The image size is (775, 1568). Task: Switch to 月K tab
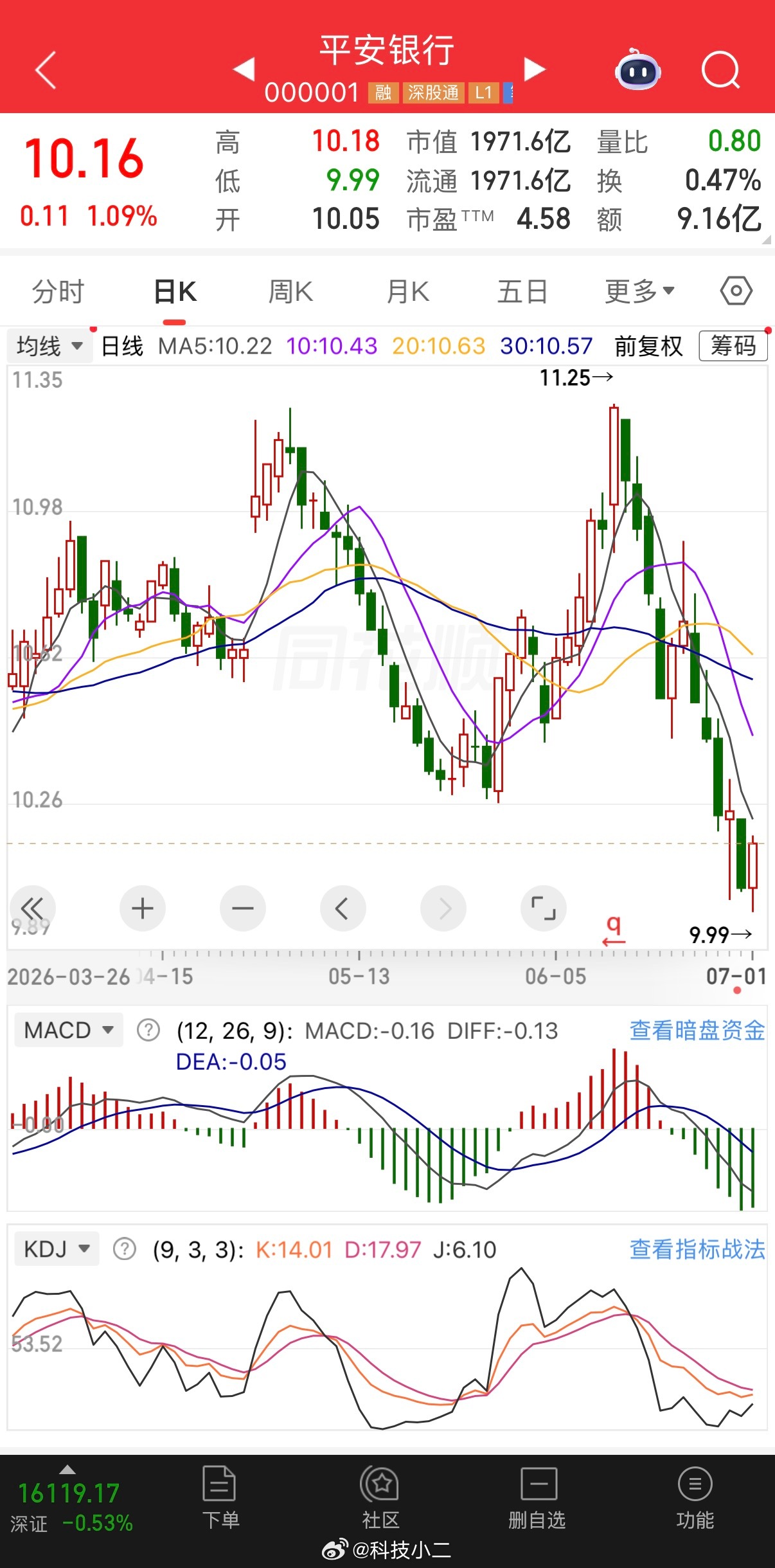pyautogui.click(x=408, y=291)
